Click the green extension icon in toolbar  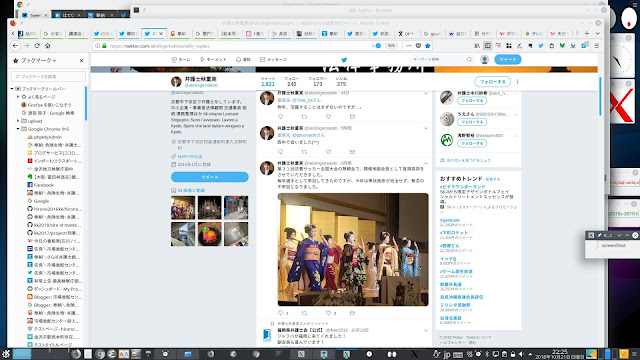(562, 46)
